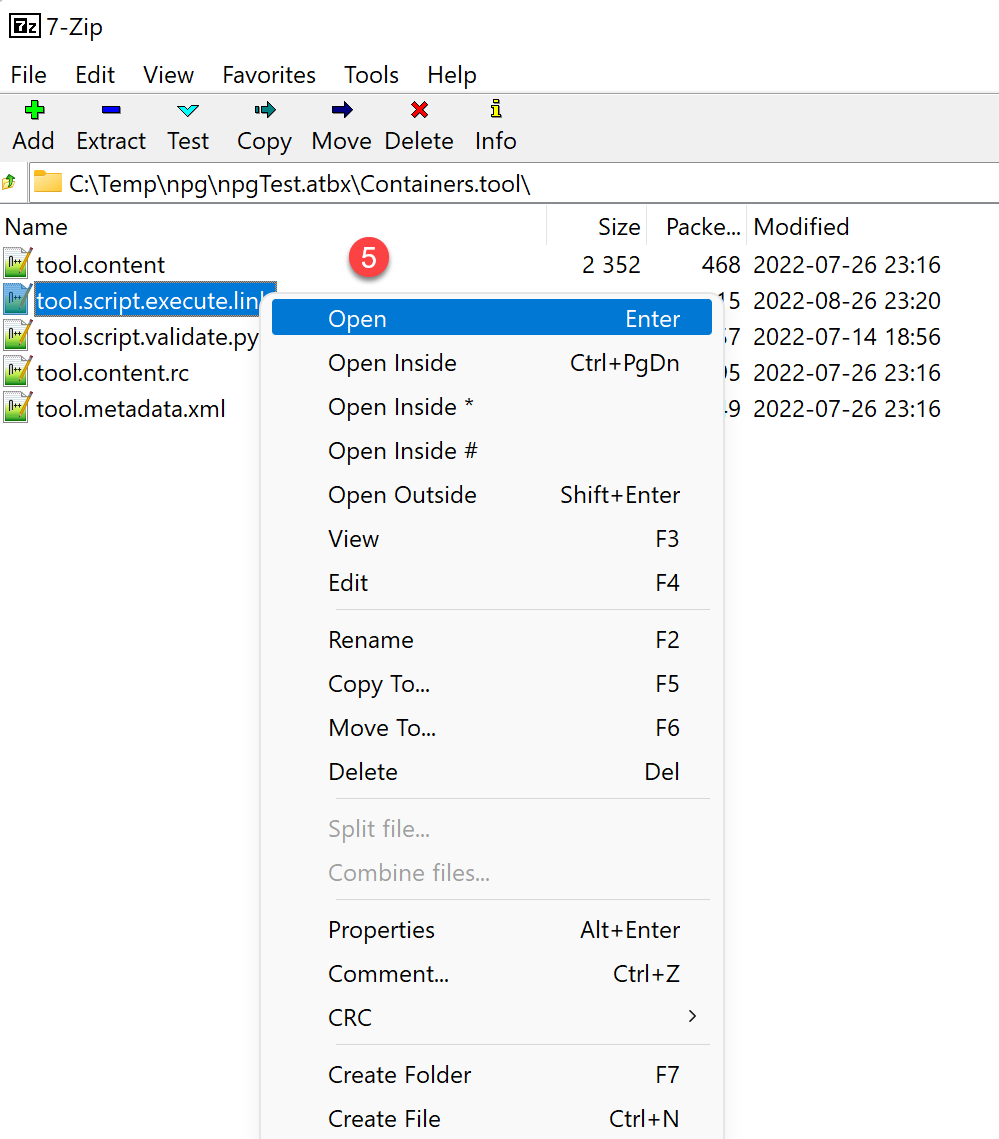Choose Properties in context menu
Viewport: 999px width, 1139px height.
pyautogui.click(x=492, y=930)
